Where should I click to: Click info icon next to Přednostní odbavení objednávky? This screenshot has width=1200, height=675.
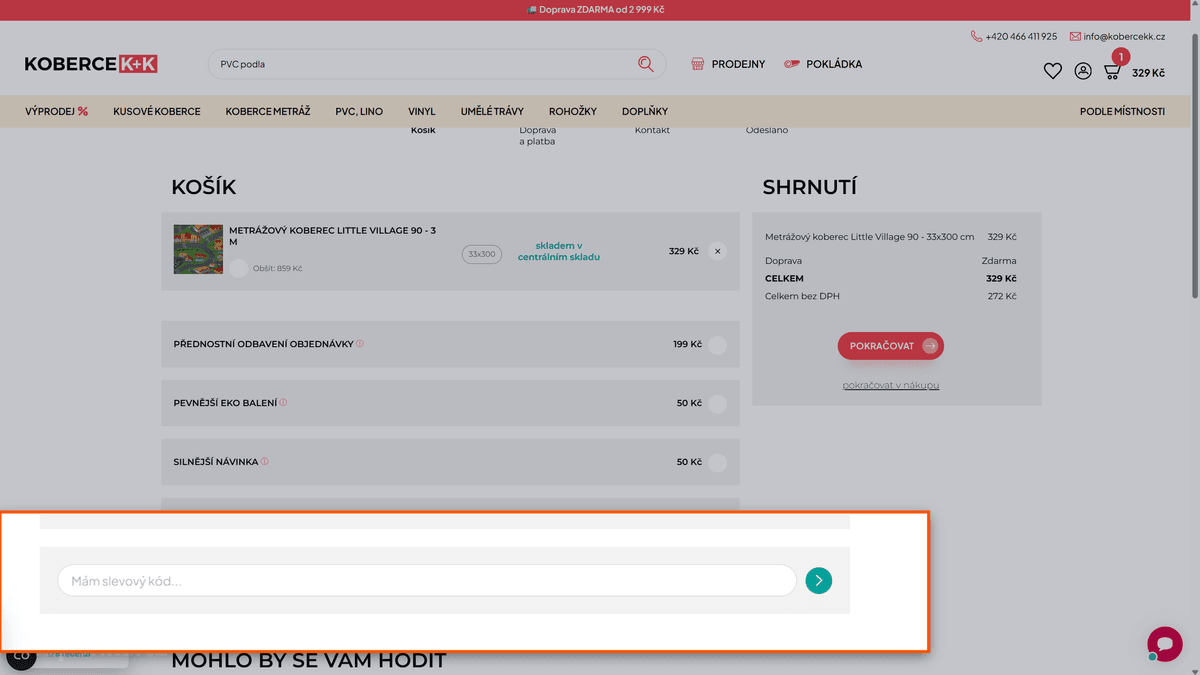click(360, 343)
